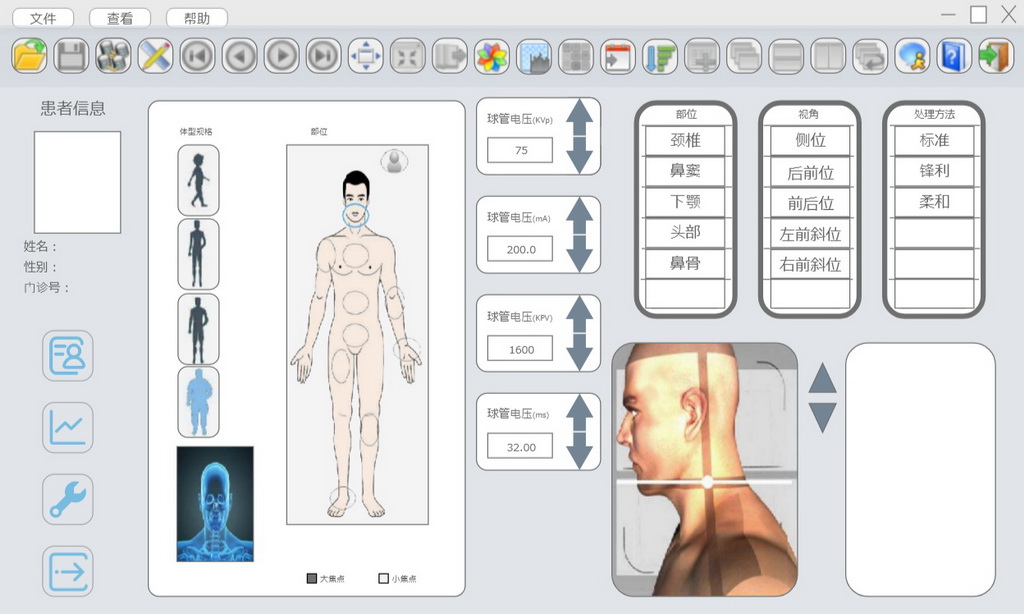Screen dimensions: 1024x614
Task: Open the wrench settings sidebar icon
Action: coord(68,500)
